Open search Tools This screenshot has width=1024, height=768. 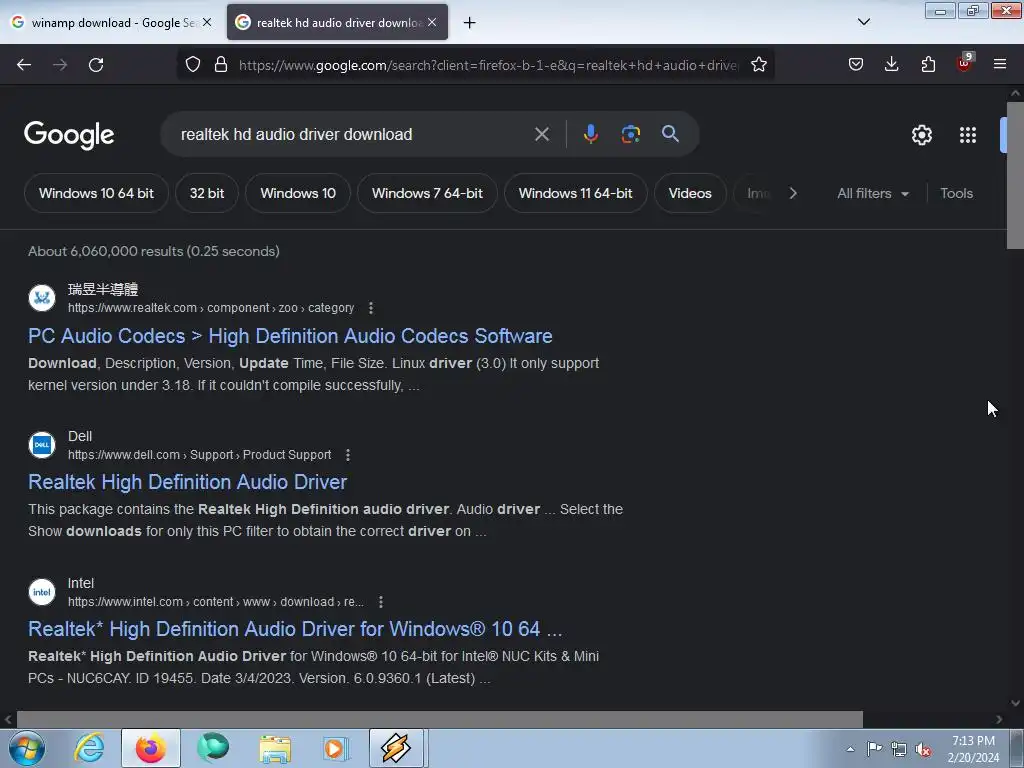coord(956,193)
